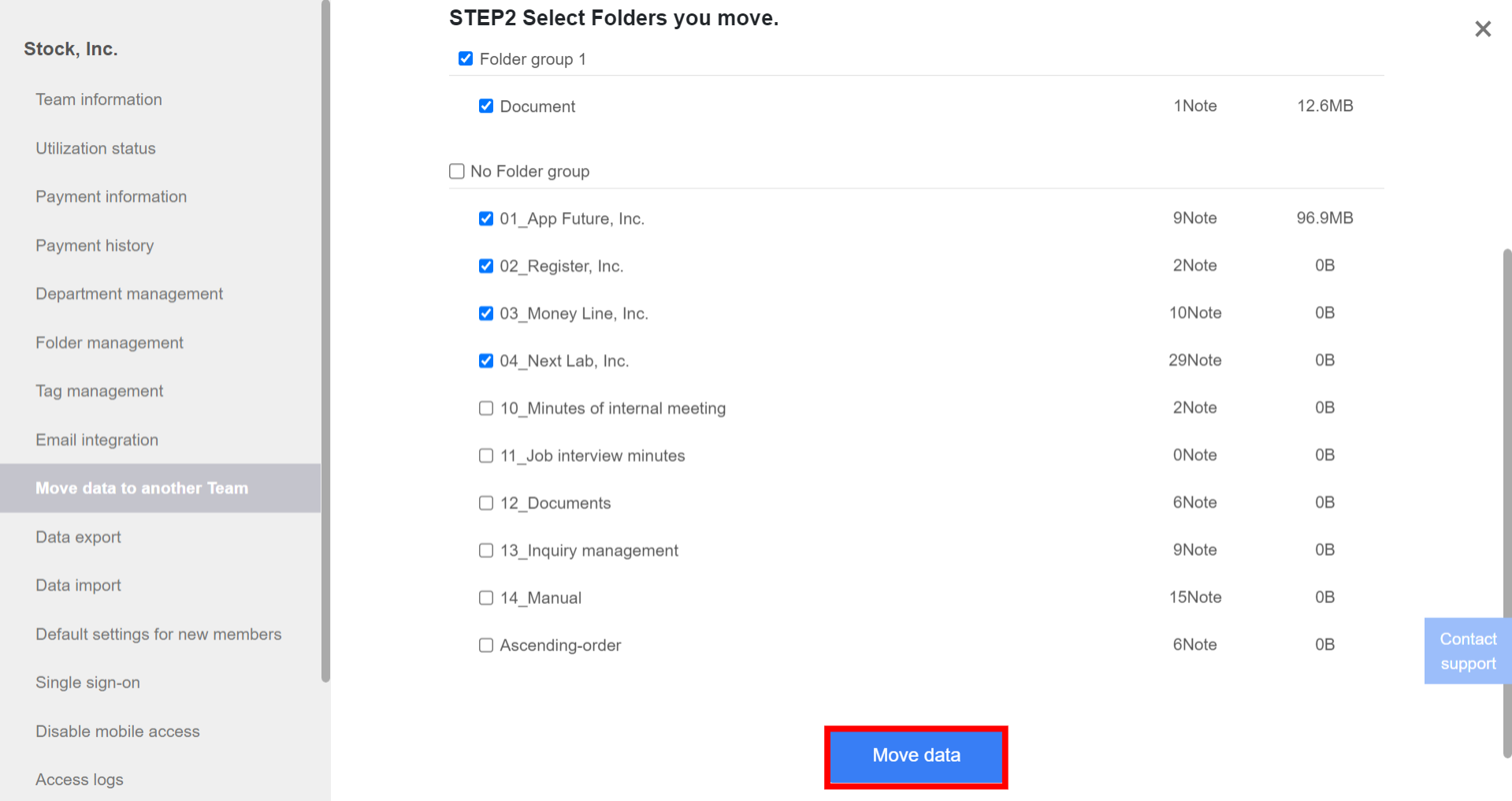
Task: Enable the Ascending-order folder checkbox
Action: pyautogui.click(x=485, y=644)
